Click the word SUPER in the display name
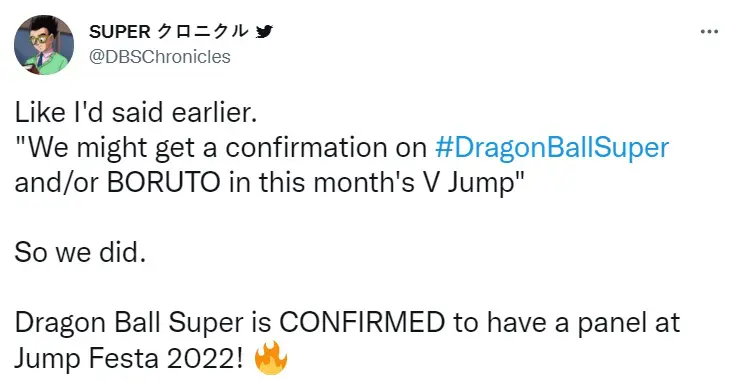Image resolution: width=741 pixels, height=381 pixels. [119, 32]
